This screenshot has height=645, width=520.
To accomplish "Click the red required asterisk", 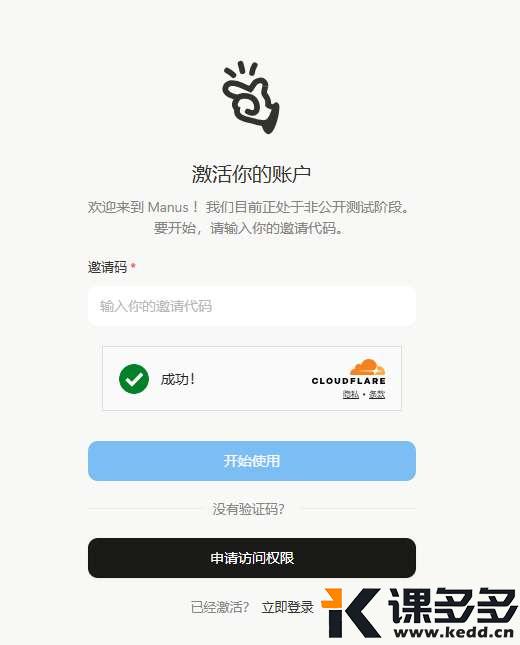I will 133,266.
